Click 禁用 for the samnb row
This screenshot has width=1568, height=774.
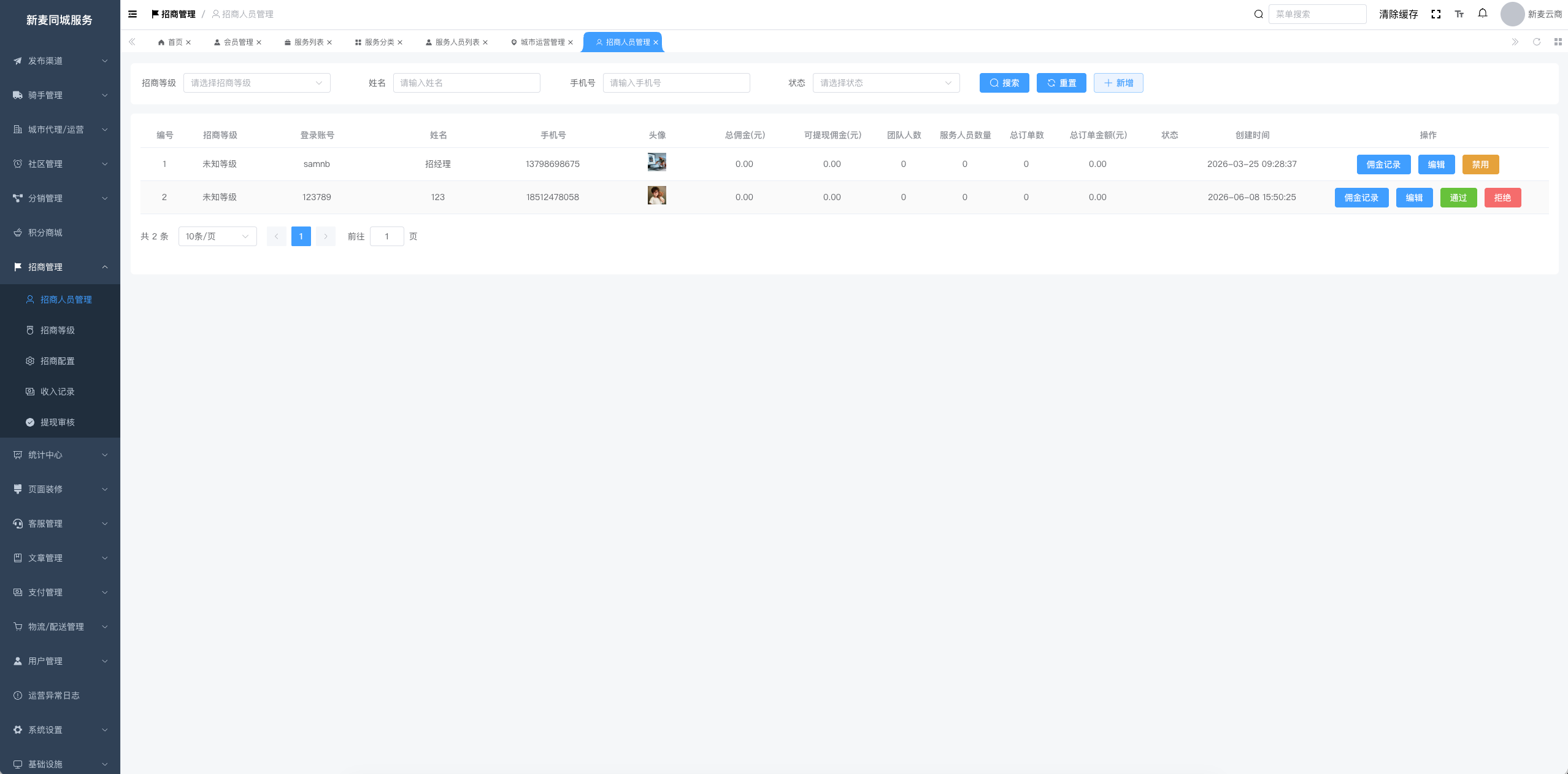coord(1480,164)
